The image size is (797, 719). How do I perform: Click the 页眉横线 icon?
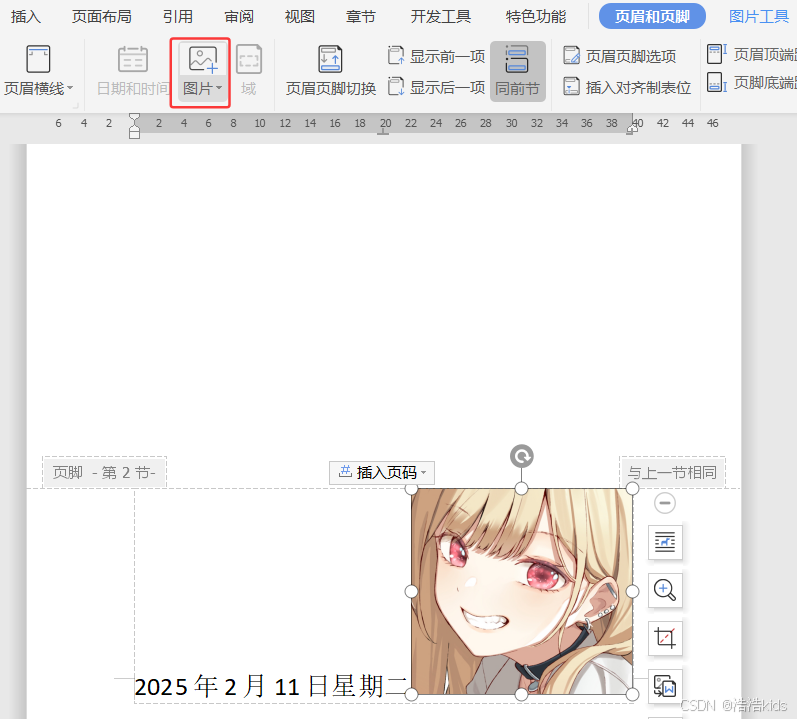point(38,59)
